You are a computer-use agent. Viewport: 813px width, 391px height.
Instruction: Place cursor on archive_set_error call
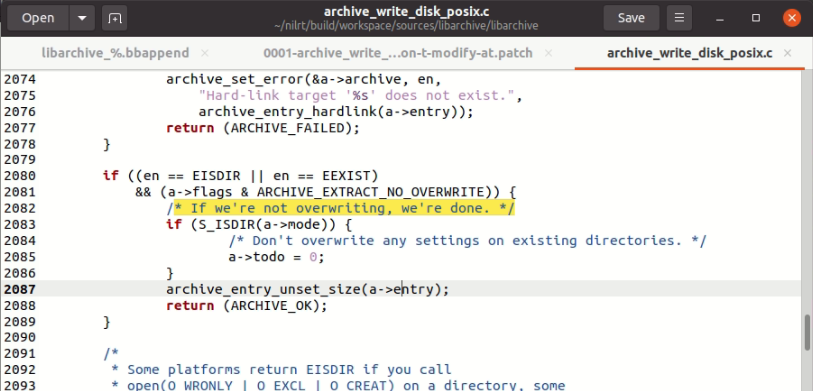tap(303, 79)
